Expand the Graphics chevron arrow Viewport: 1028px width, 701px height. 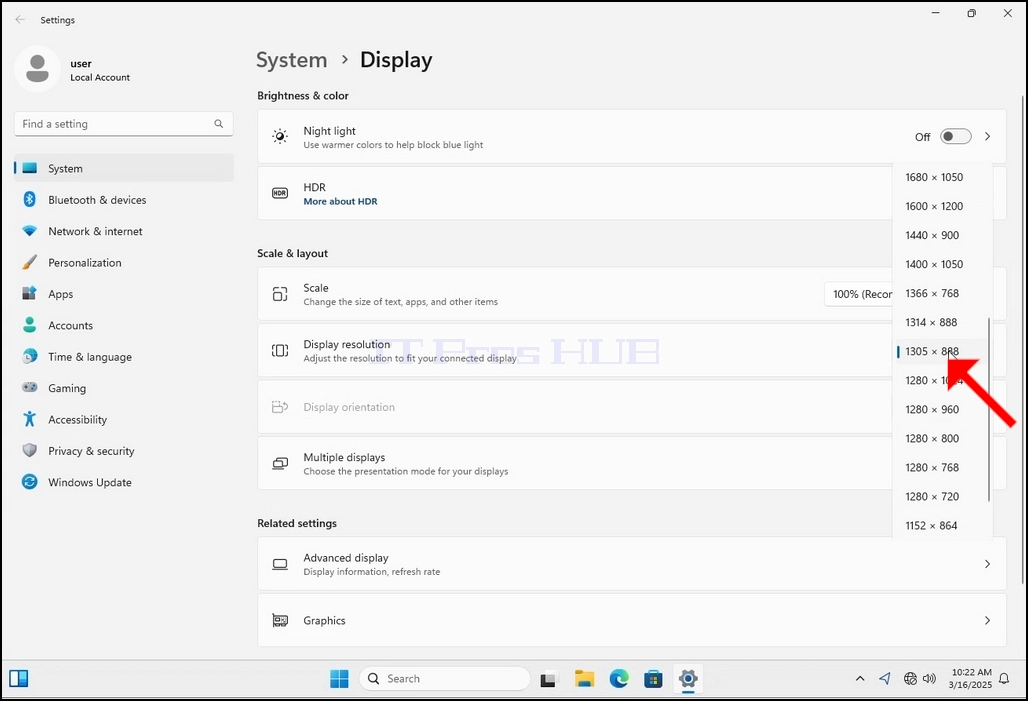[x=987, y=620]
